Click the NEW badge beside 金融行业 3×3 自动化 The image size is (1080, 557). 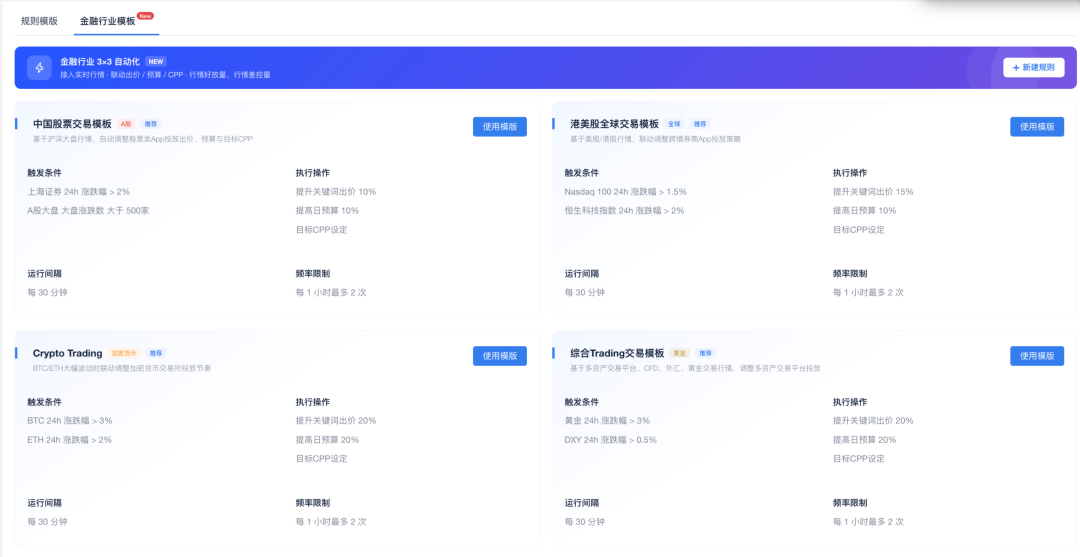pyautogui.click(x=156, y=61)
